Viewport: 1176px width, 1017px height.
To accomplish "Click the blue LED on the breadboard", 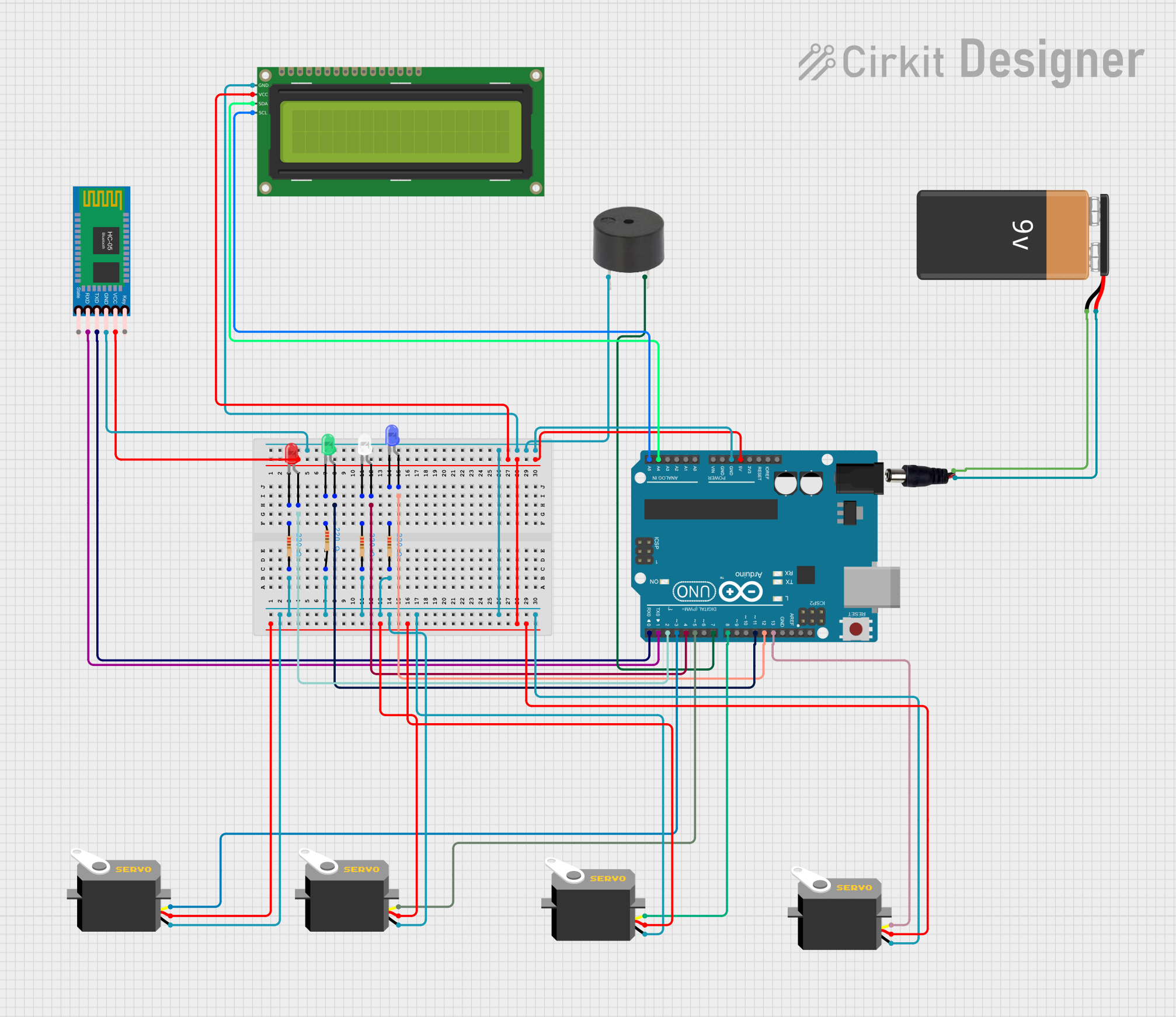I will (x=392, y=437).
